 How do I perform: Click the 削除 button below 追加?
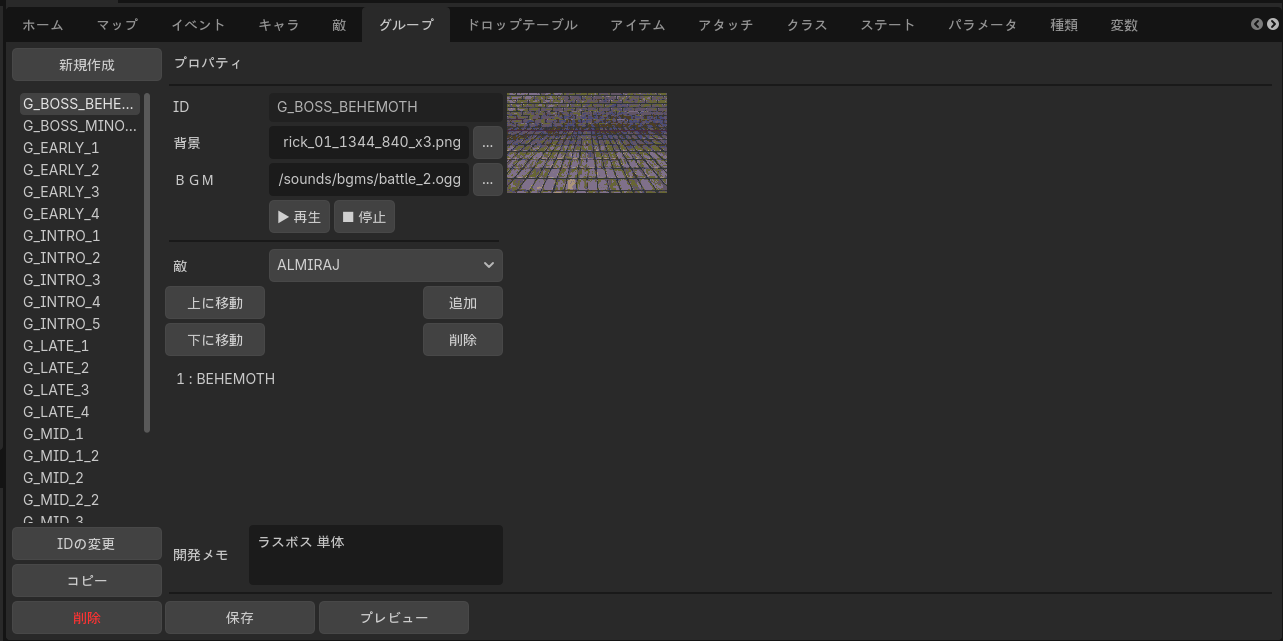tap(463, 340)
